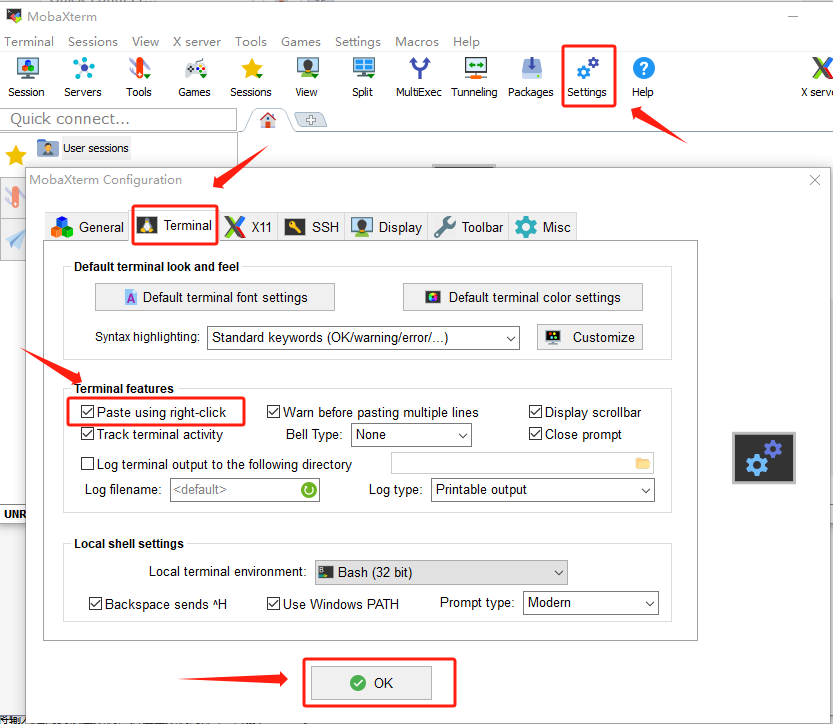833x724 pixels.
Task: Open the SSH configuration tab
Action: [312, 227]
